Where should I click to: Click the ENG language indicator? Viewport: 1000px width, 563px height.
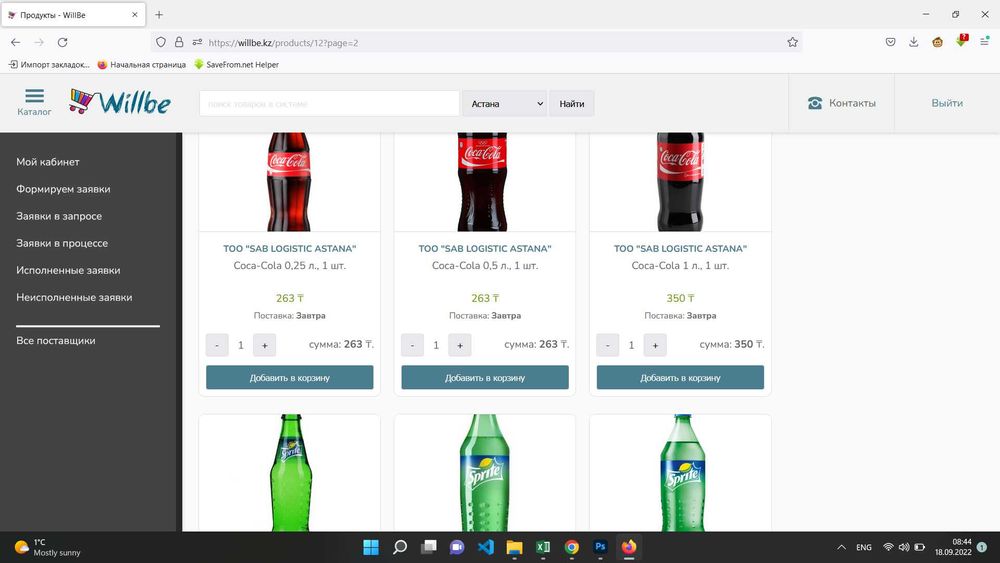(x=864, y=547)
